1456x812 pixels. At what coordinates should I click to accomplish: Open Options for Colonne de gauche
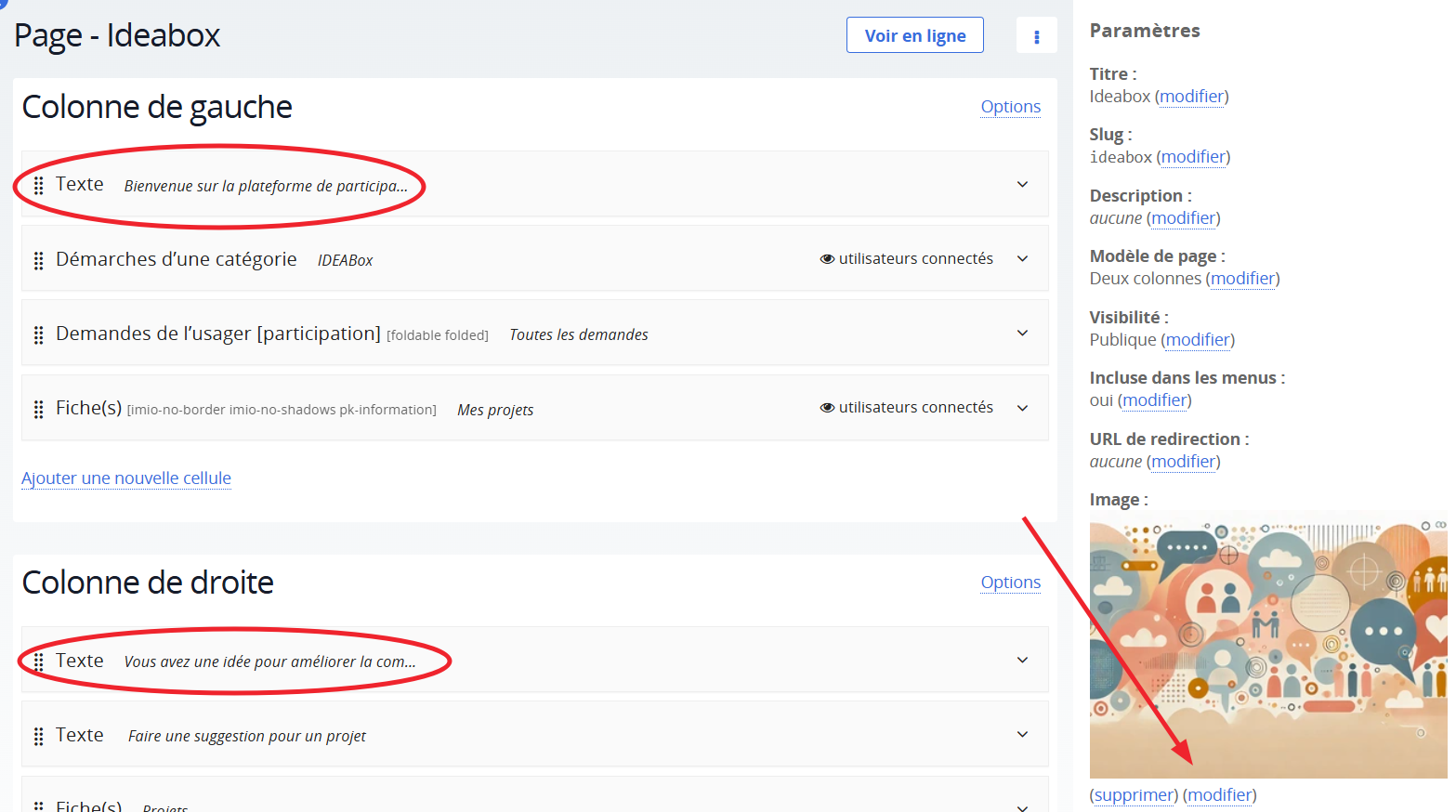tap(1010, 107)
